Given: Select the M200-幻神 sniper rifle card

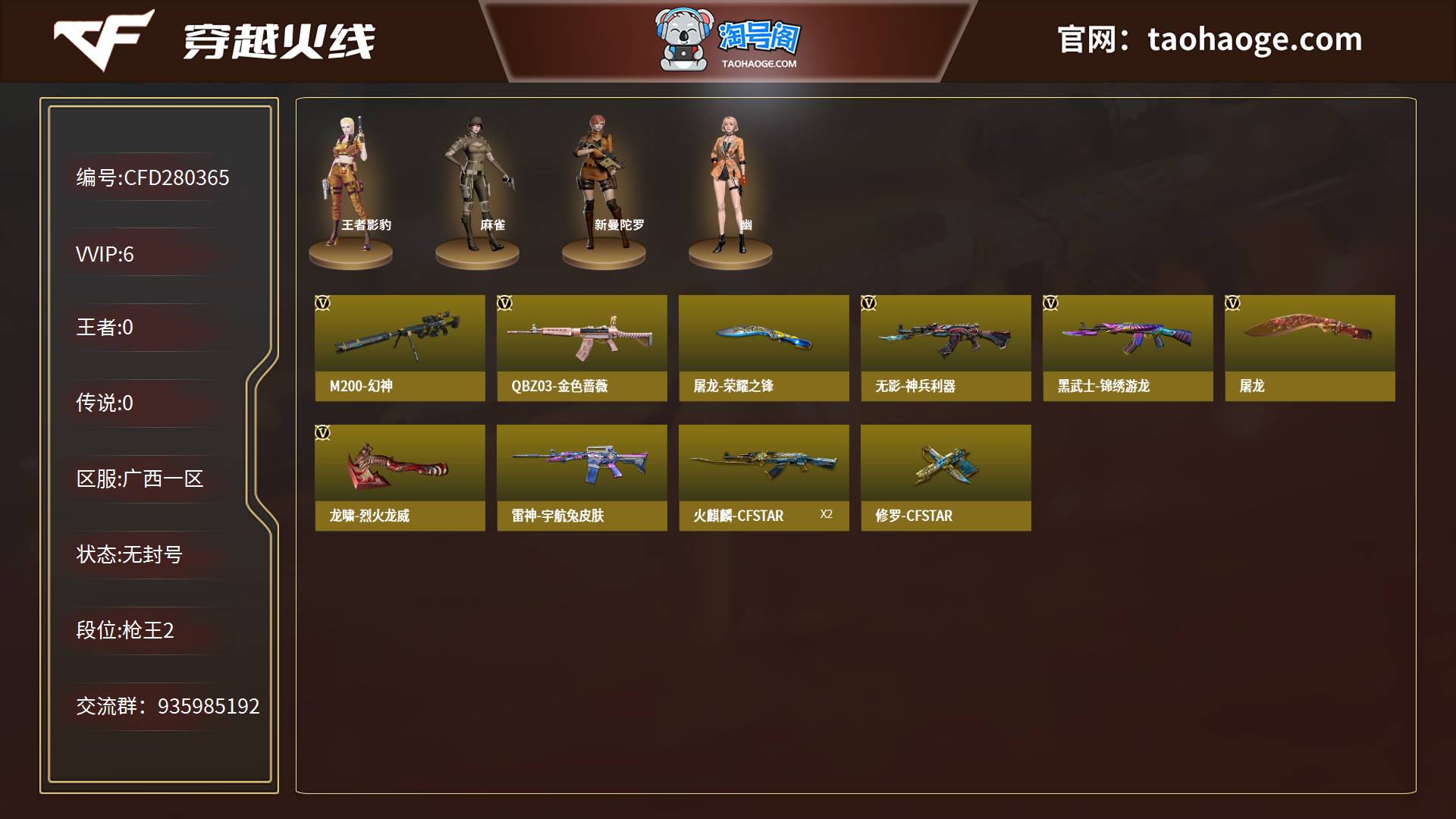Looking at the screenshot, I should (x=400, y=348).
